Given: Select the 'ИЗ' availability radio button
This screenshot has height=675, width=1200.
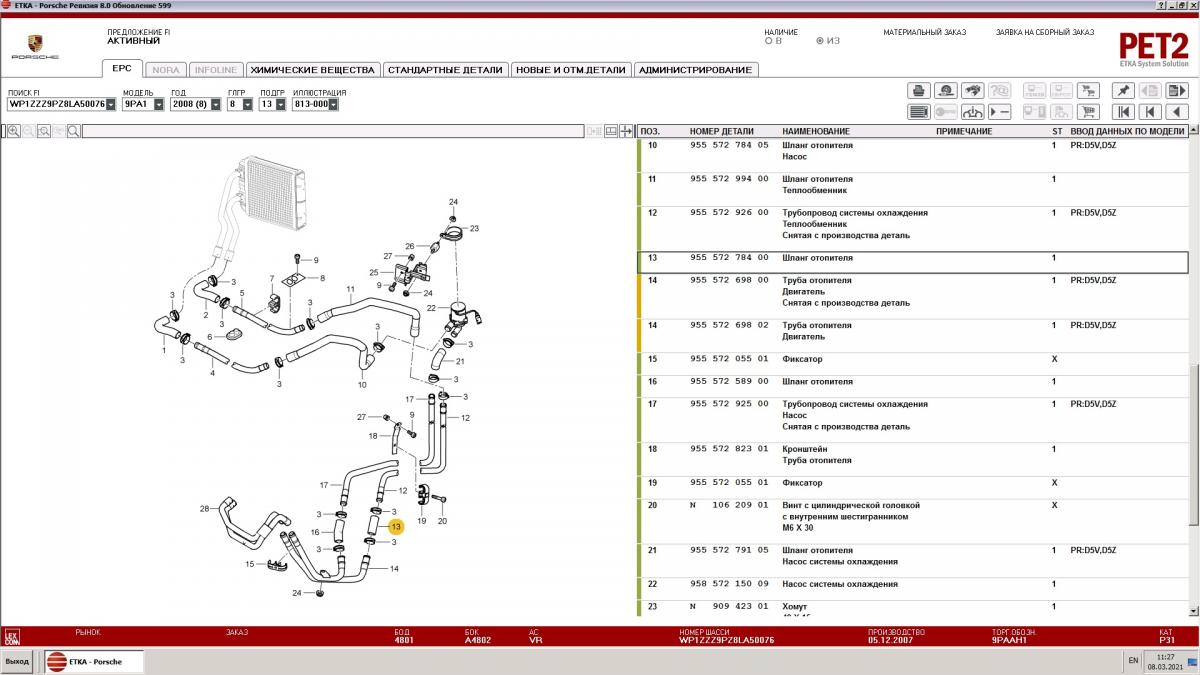Looking at the screenshot, I should [x=820, y=41].
